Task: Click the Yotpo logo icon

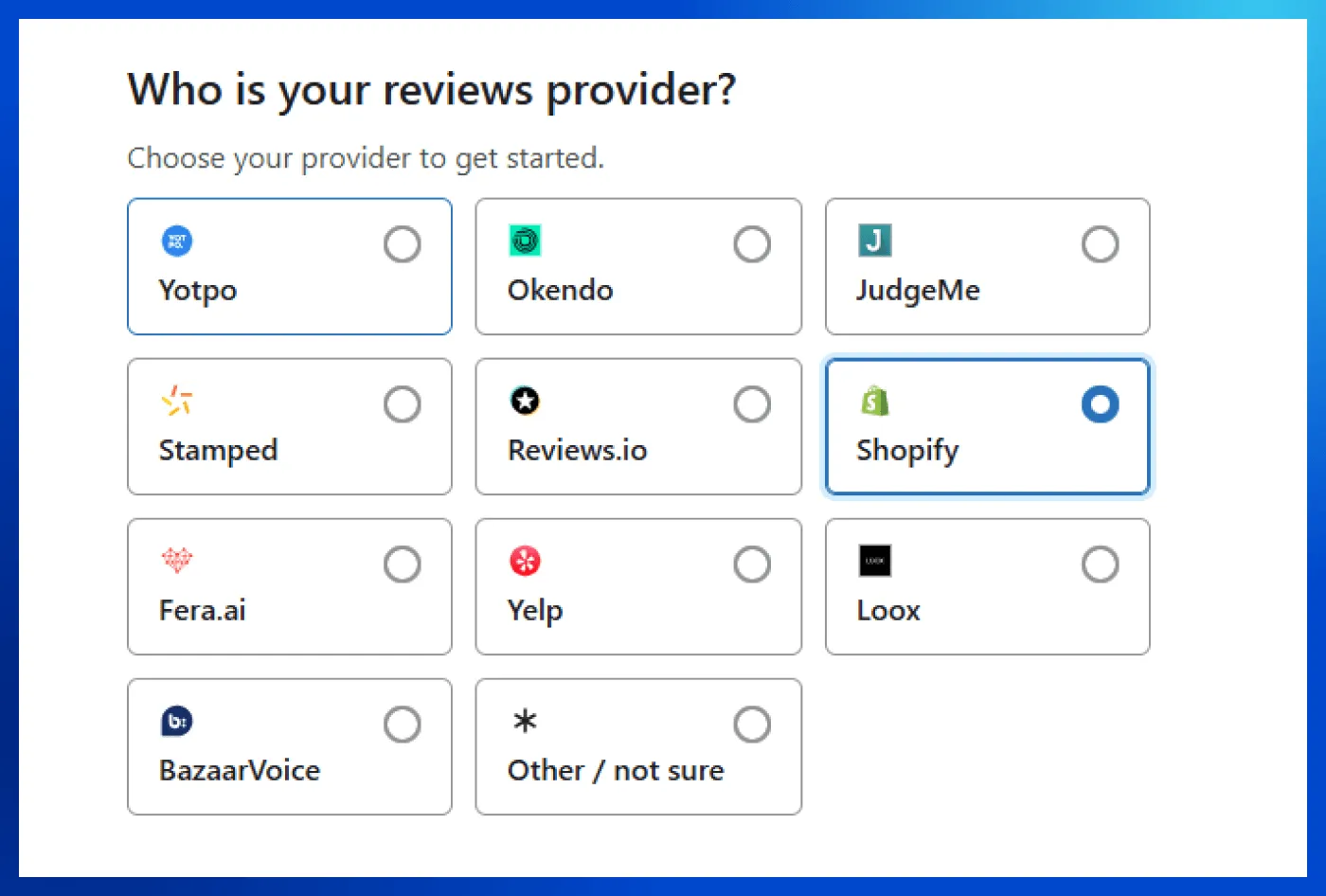Action: [178, 241]
